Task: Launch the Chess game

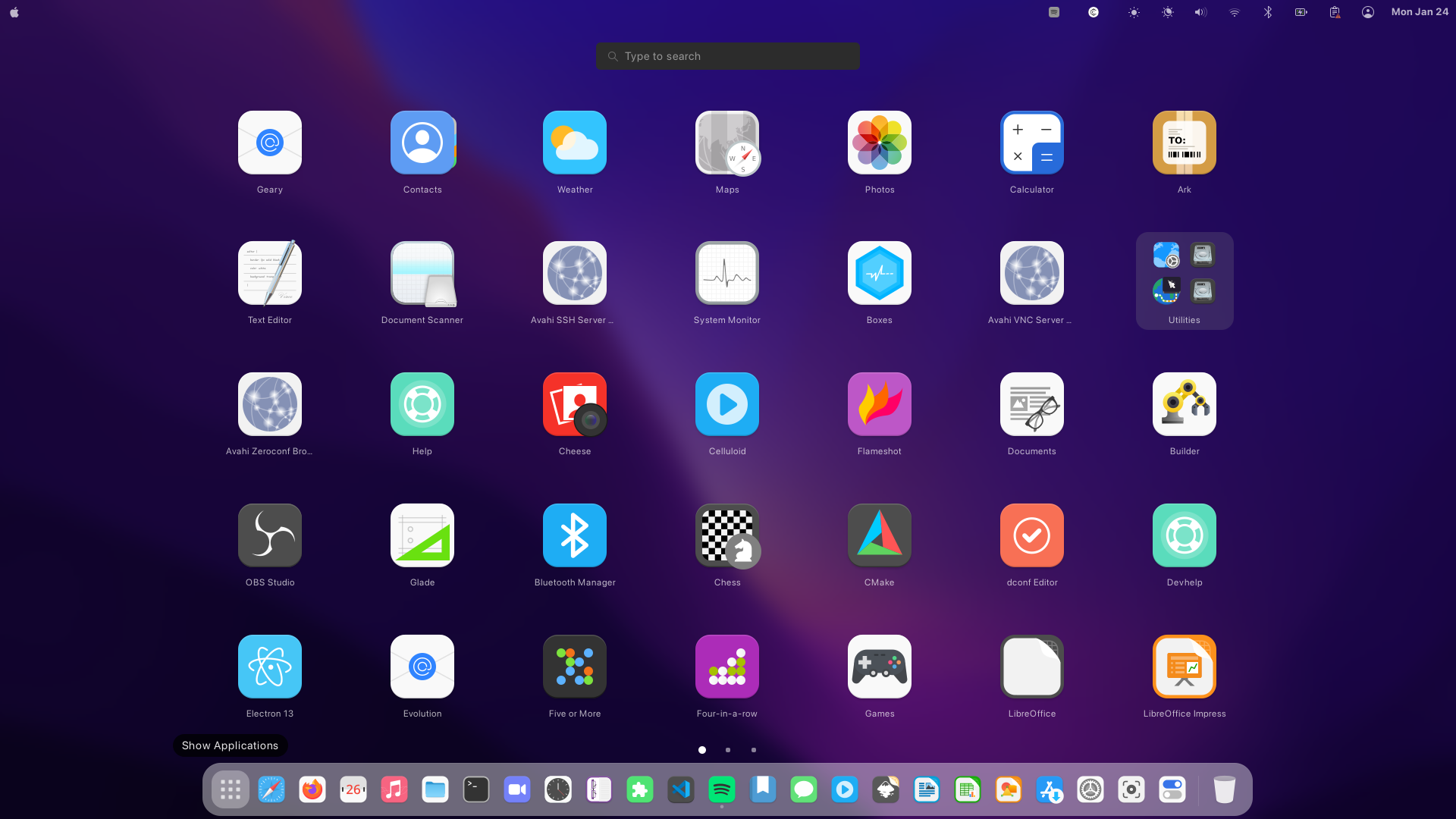Action: coord(727,535)
